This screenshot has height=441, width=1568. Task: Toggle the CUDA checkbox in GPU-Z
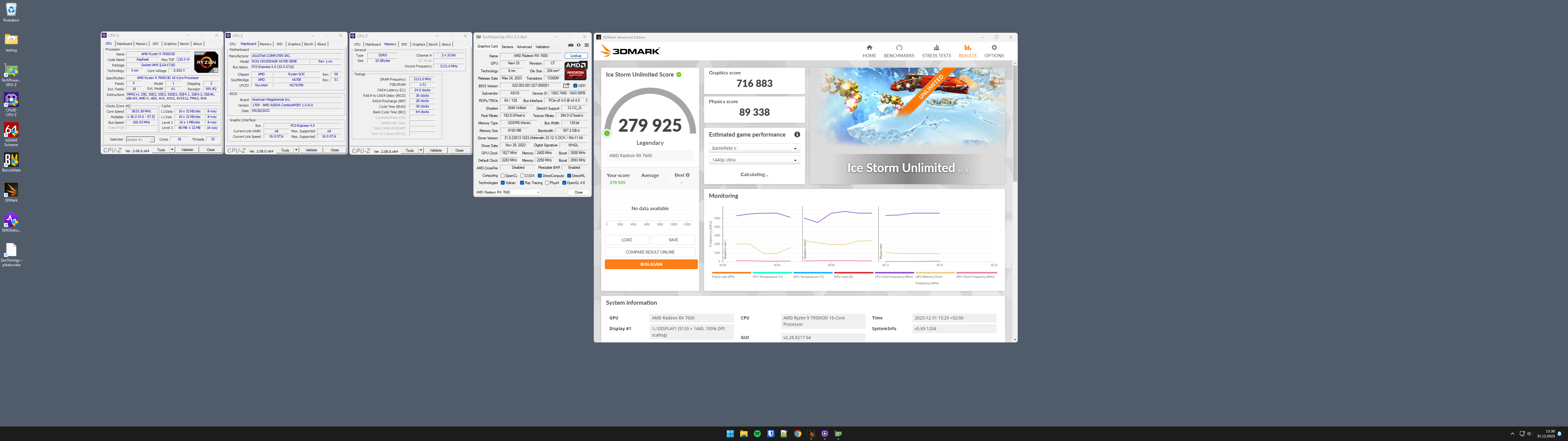522,175
